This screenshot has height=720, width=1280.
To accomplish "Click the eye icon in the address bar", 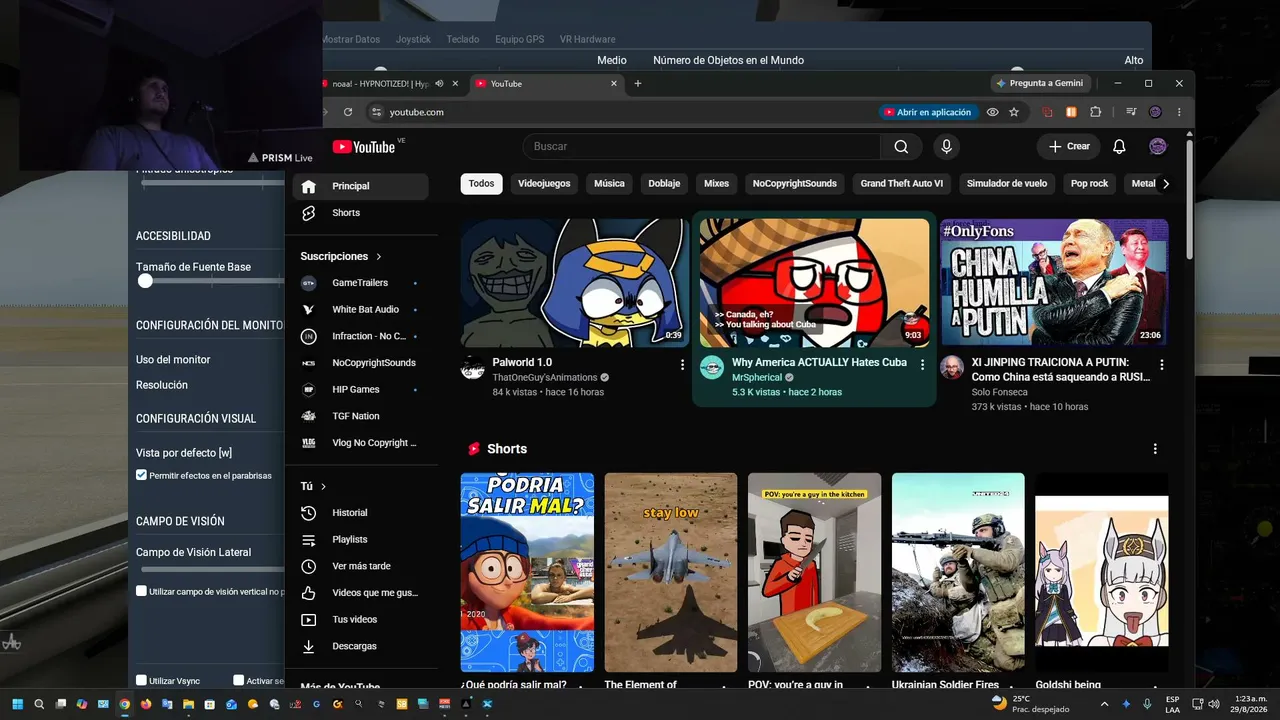I will click(992, 112).
